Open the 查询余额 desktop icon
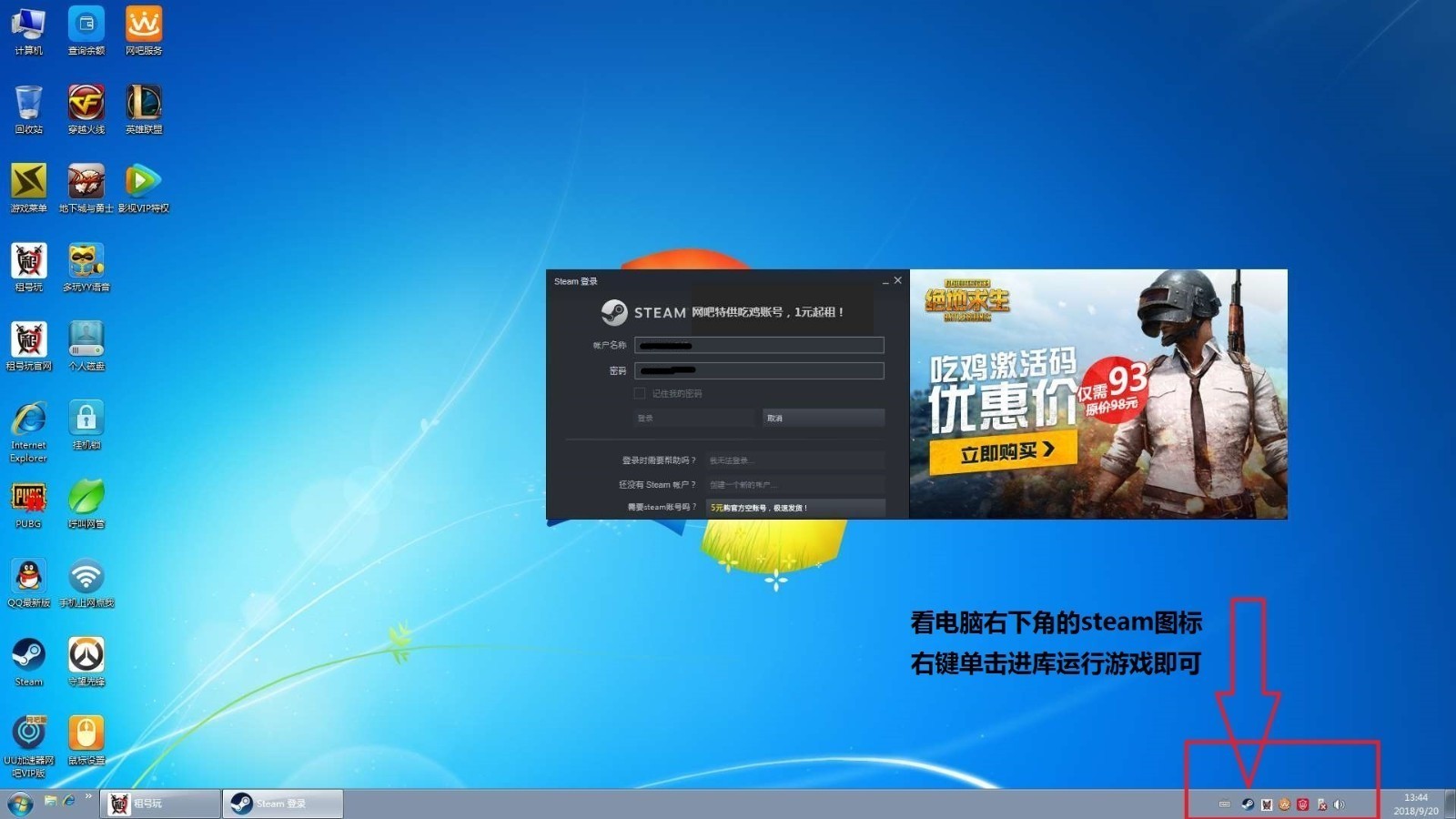Image resolution: width=1456 pixels, height=819 pixels. pyautogui.click(x=86, y=31)
